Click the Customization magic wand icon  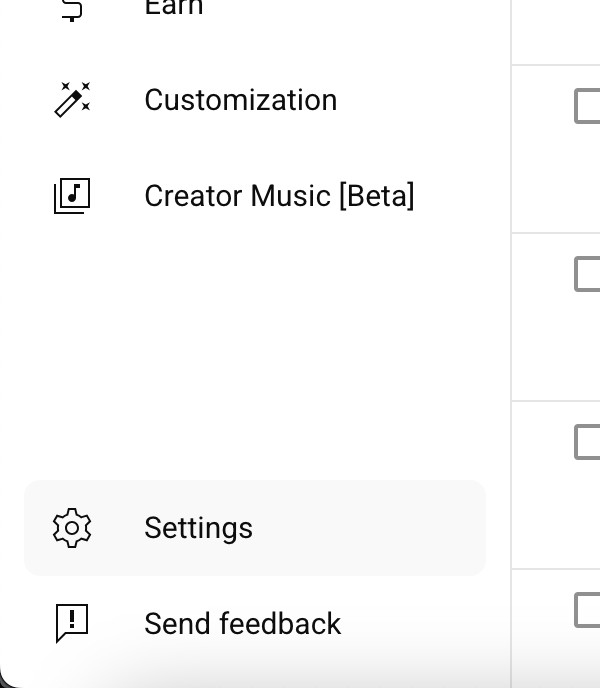(x=71, y=100)
